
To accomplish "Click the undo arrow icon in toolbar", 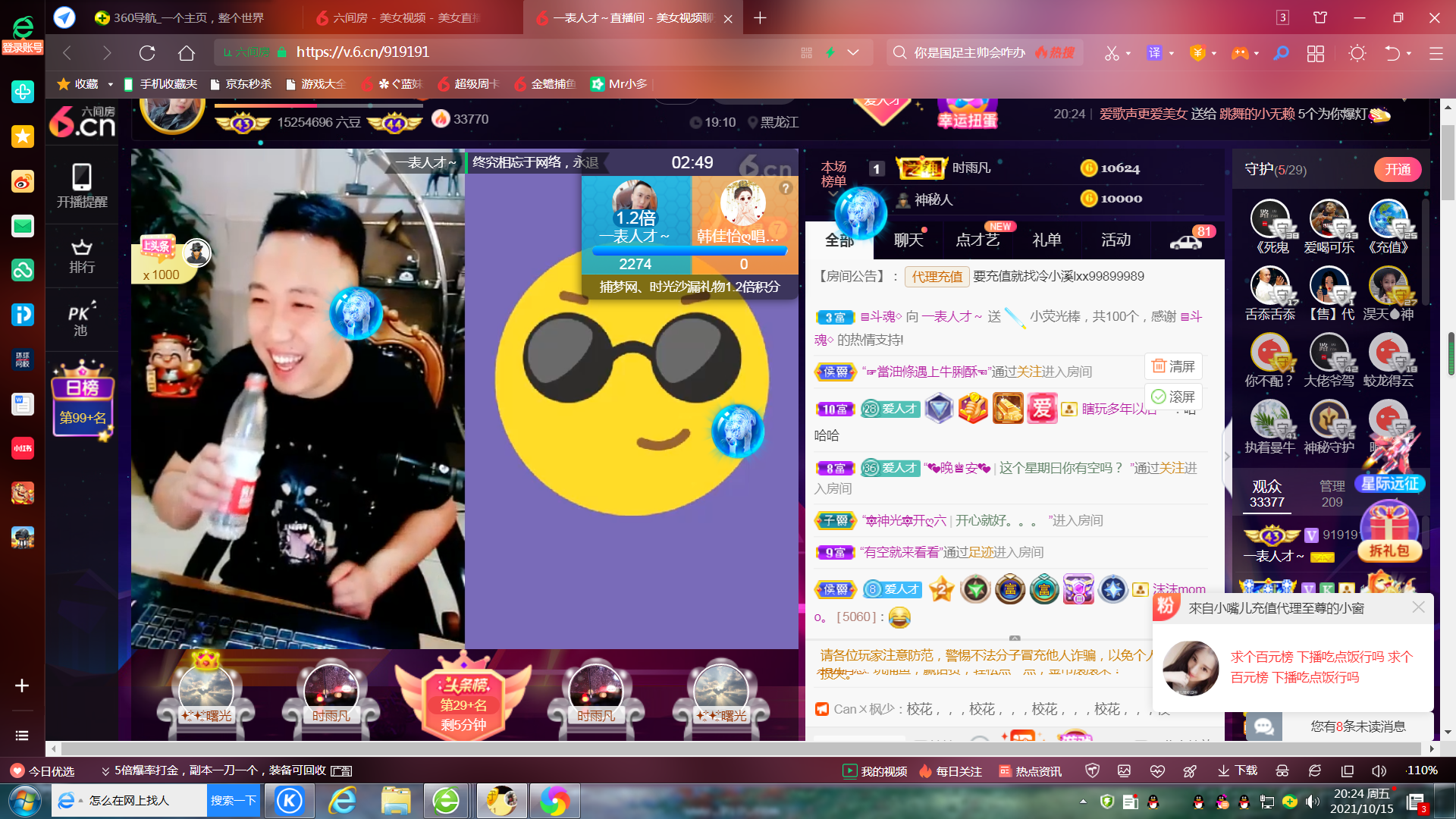I will 1392,53.
